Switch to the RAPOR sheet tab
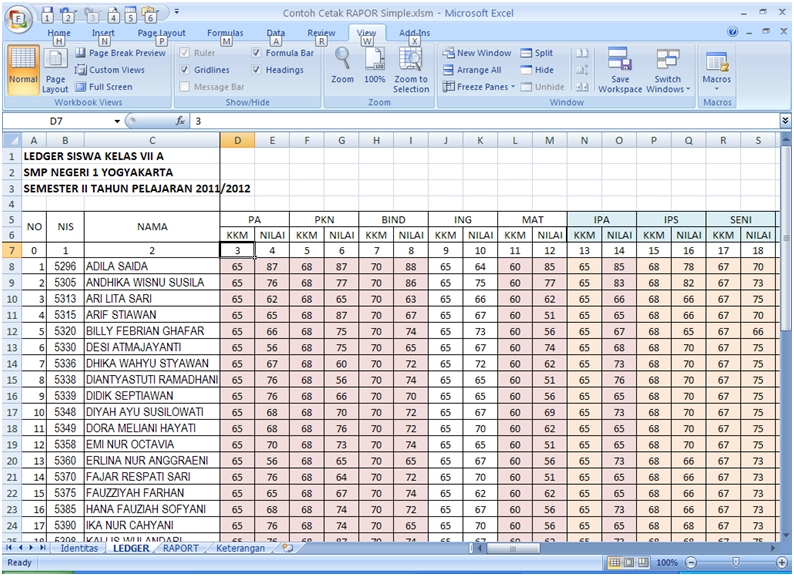 181,548
